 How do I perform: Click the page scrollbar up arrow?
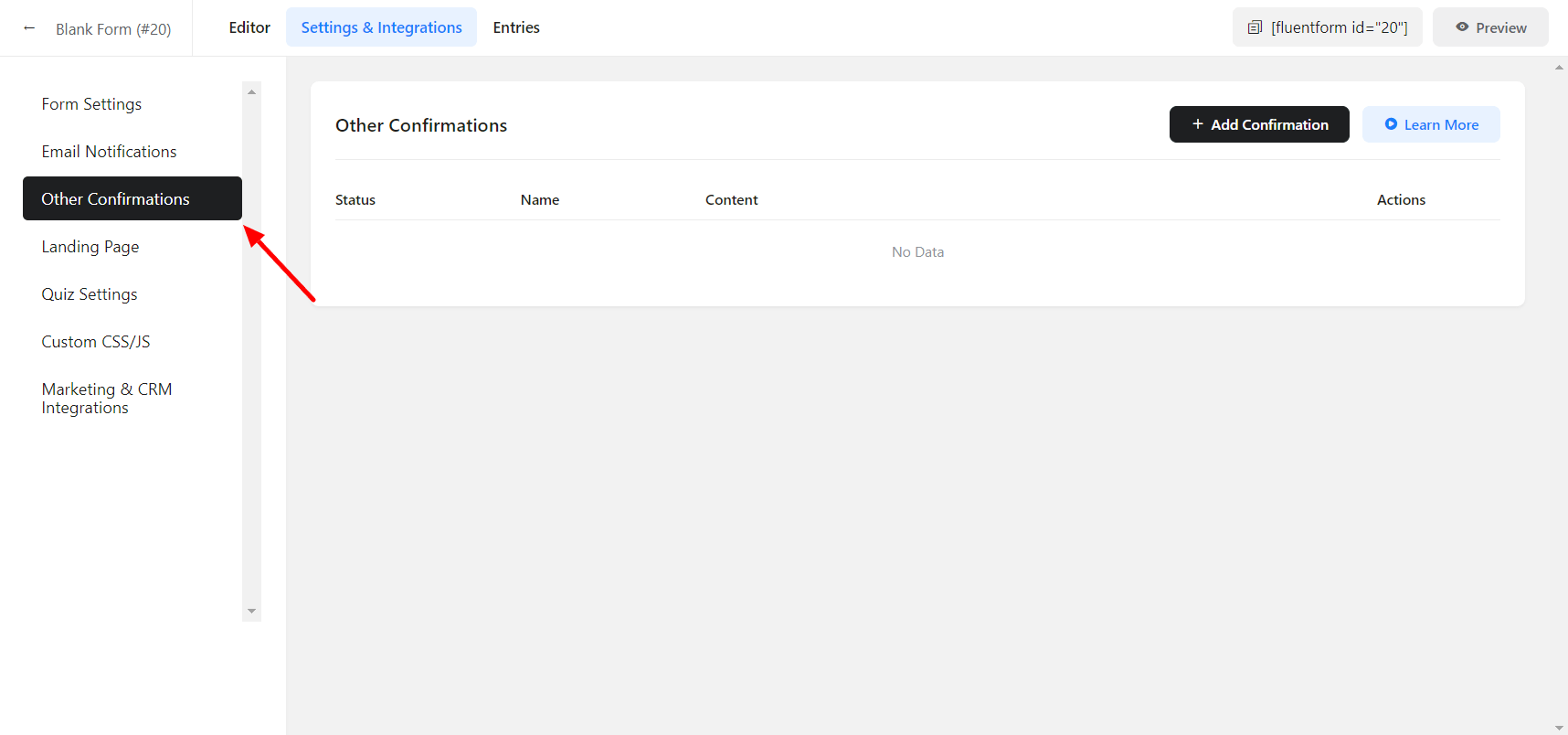1559,68
